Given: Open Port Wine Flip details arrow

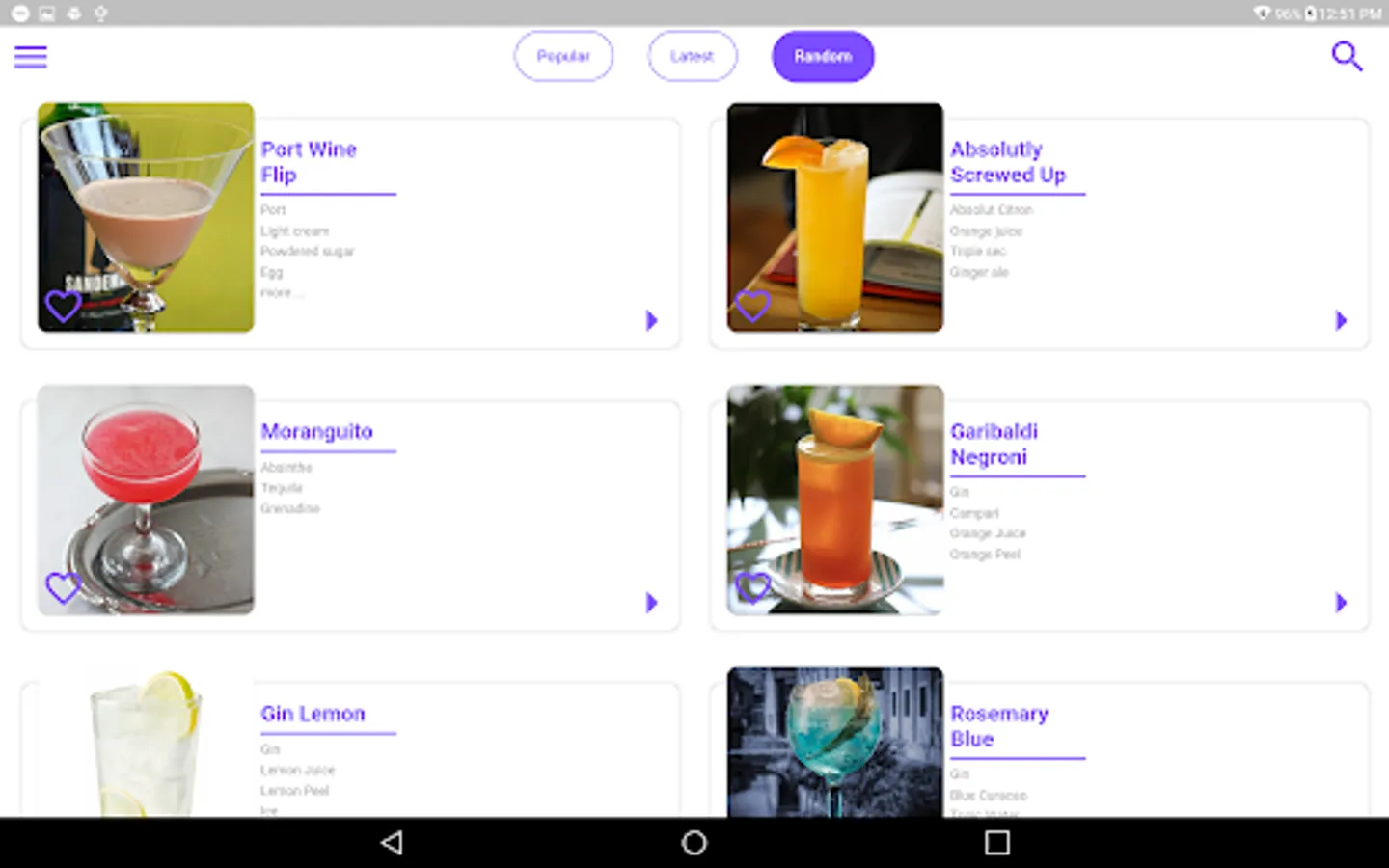Looking at the screenshot, I should click(652, 320).
